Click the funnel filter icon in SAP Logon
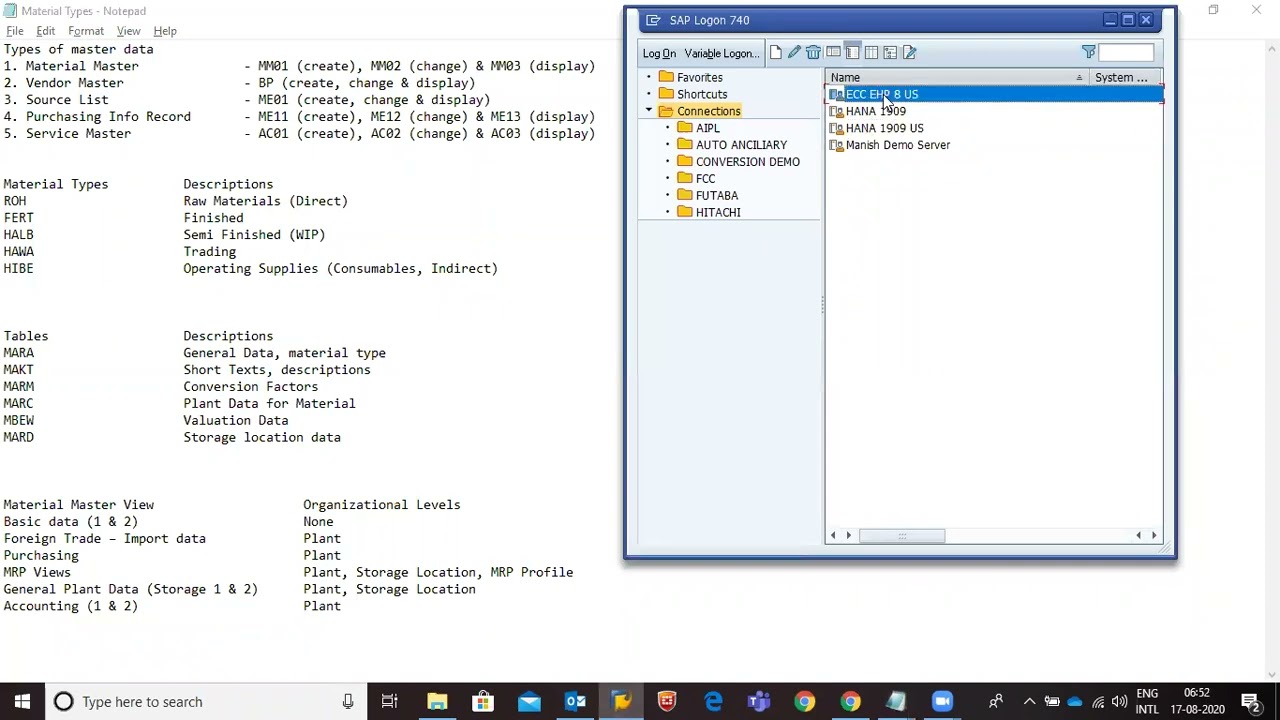 click(1088, 53)
